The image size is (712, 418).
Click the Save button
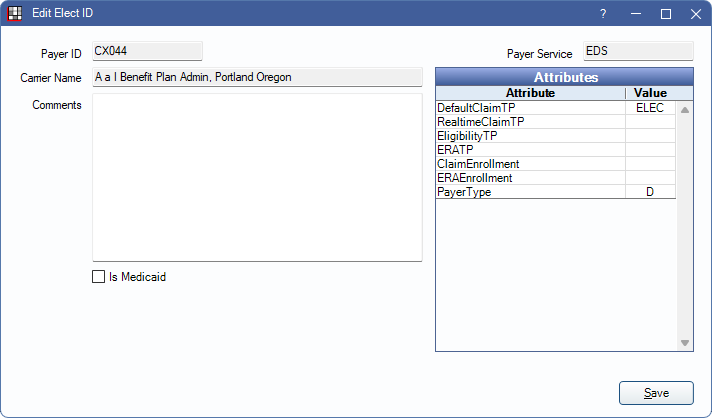tap(656, 393)
